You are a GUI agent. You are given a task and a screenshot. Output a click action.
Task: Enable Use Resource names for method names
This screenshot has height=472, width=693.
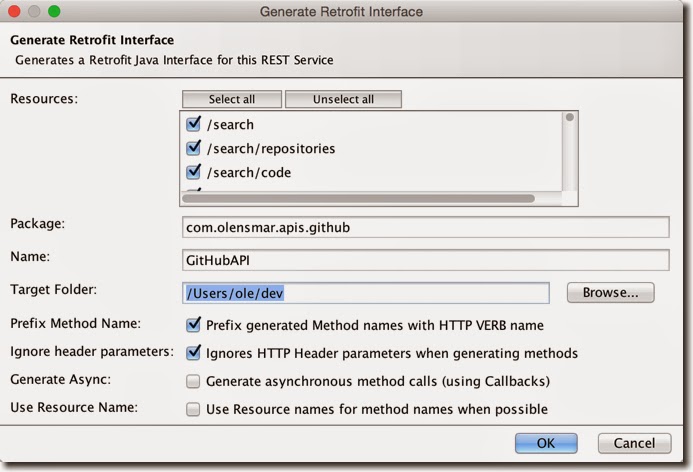coord(193,409)
